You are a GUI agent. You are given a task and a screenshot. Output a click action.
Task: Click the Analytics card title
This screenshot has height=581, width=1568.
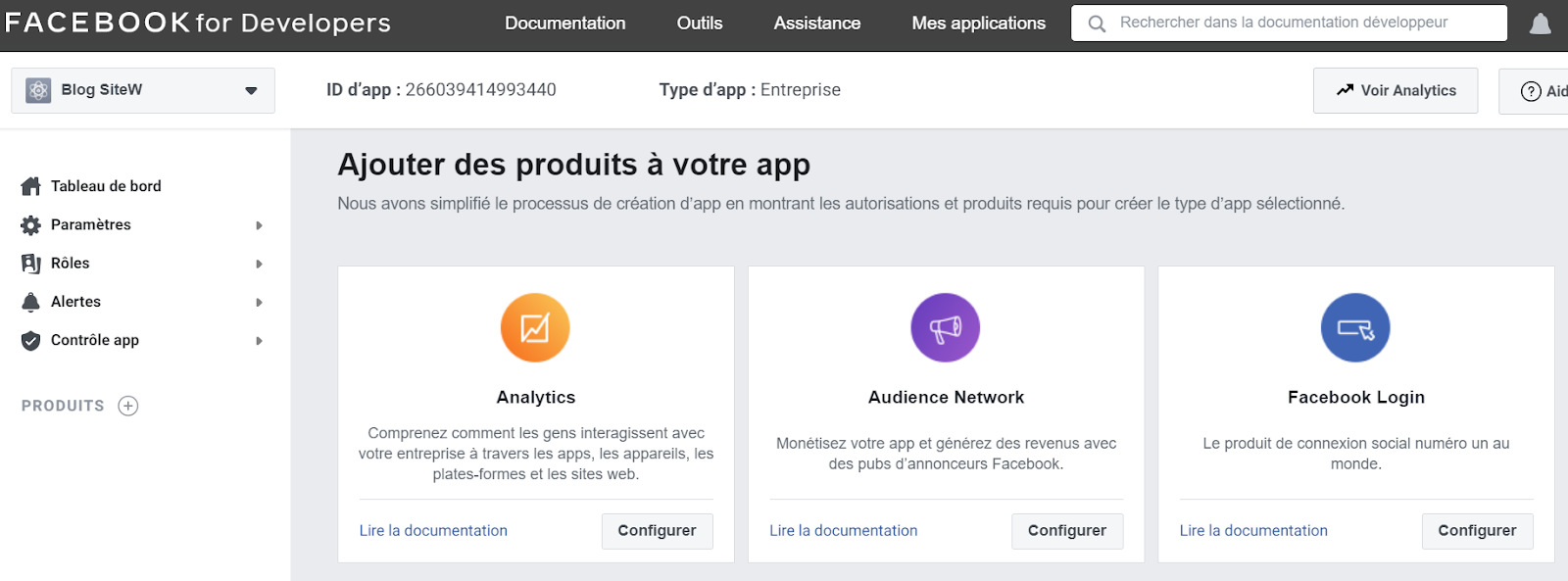[536, 397]
